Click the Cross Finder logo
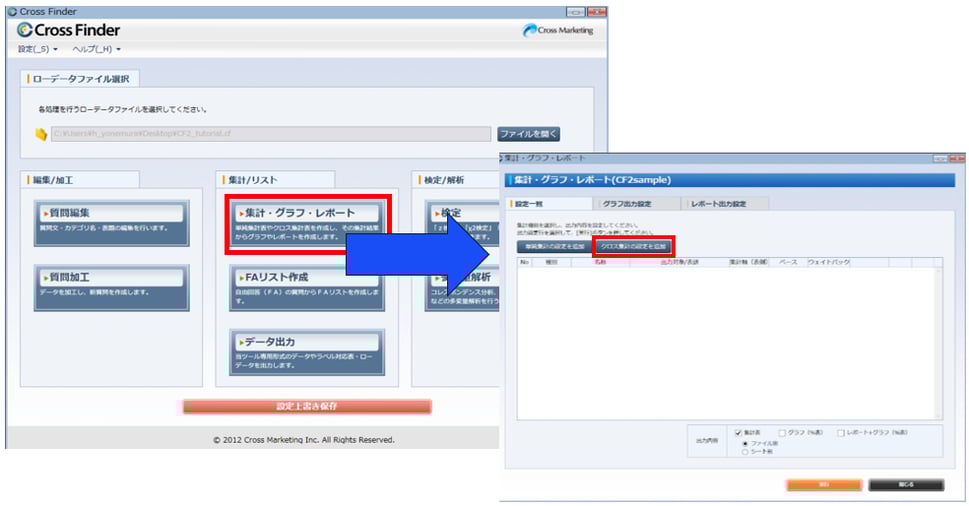 coord(69,30)
